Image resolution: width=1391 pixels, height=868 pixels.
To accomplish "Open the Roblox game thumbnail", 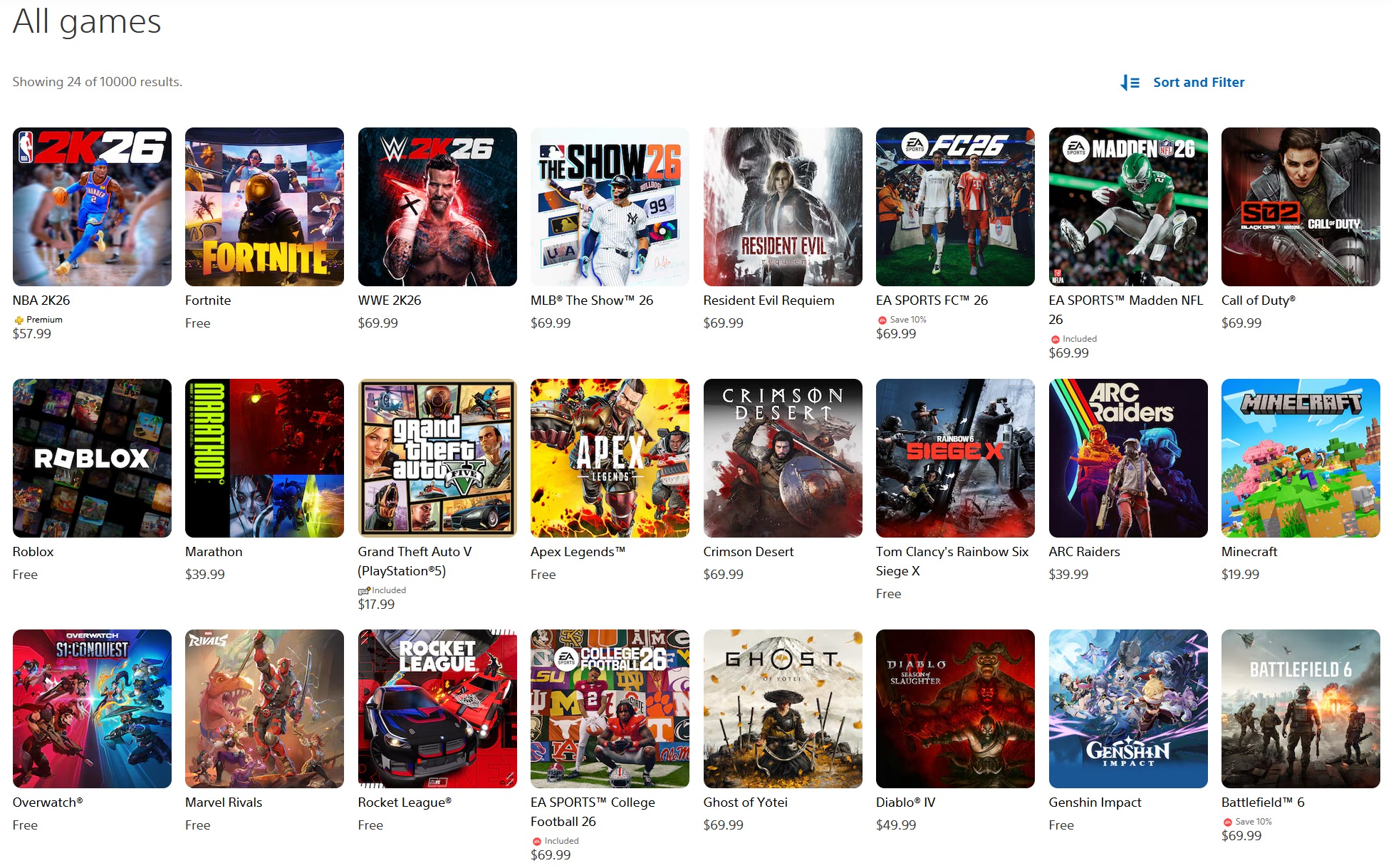I will 92,458.
